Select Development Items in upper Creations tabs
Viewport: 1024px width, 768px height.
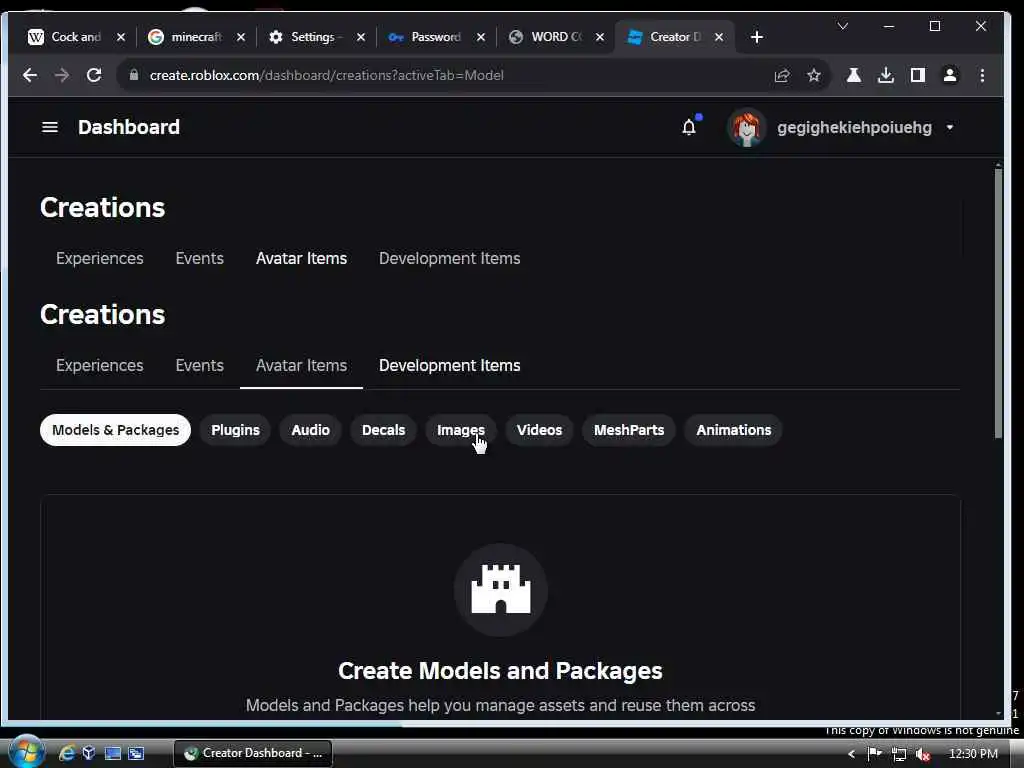(449, 259)
